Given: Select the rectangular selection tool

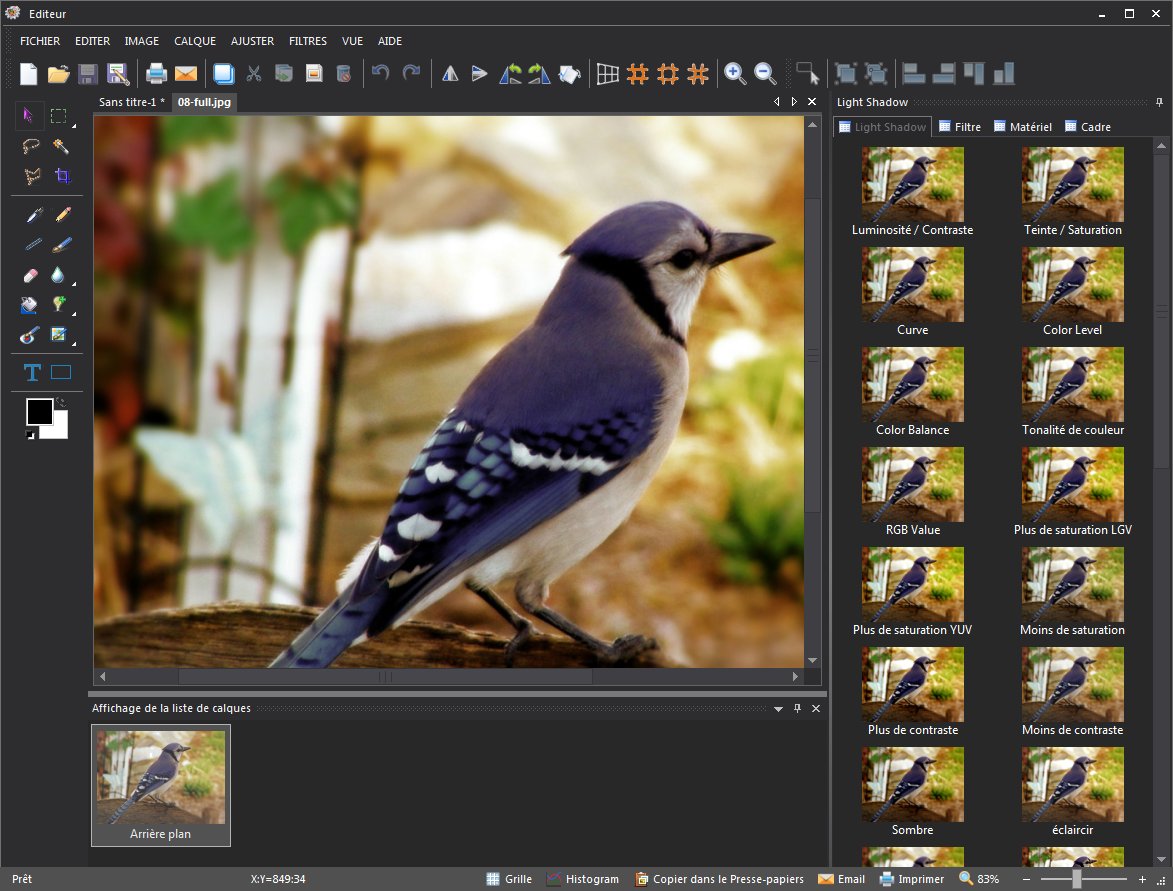Looking at the screenshot, I should (58, 115).
